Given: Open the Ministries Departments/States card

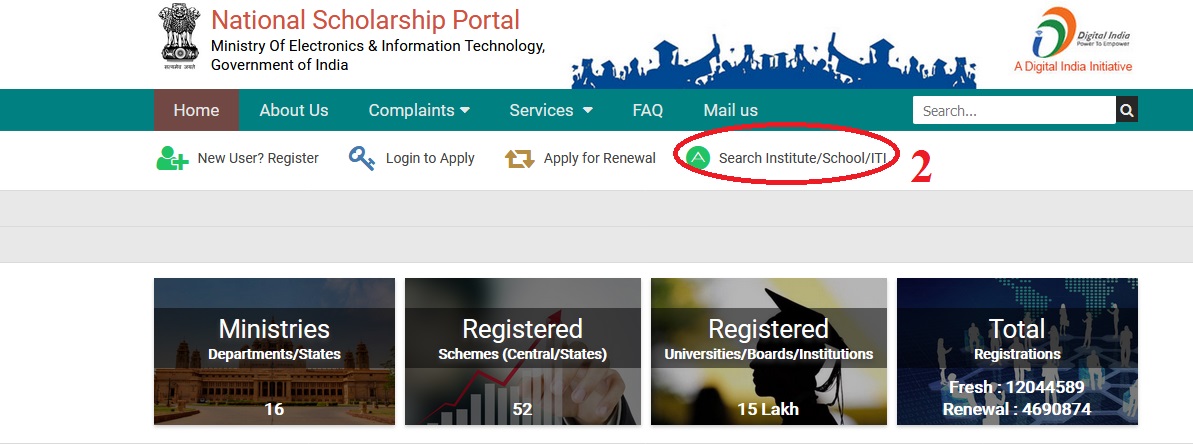Looking at the screenshot, I should click(274, 351).
